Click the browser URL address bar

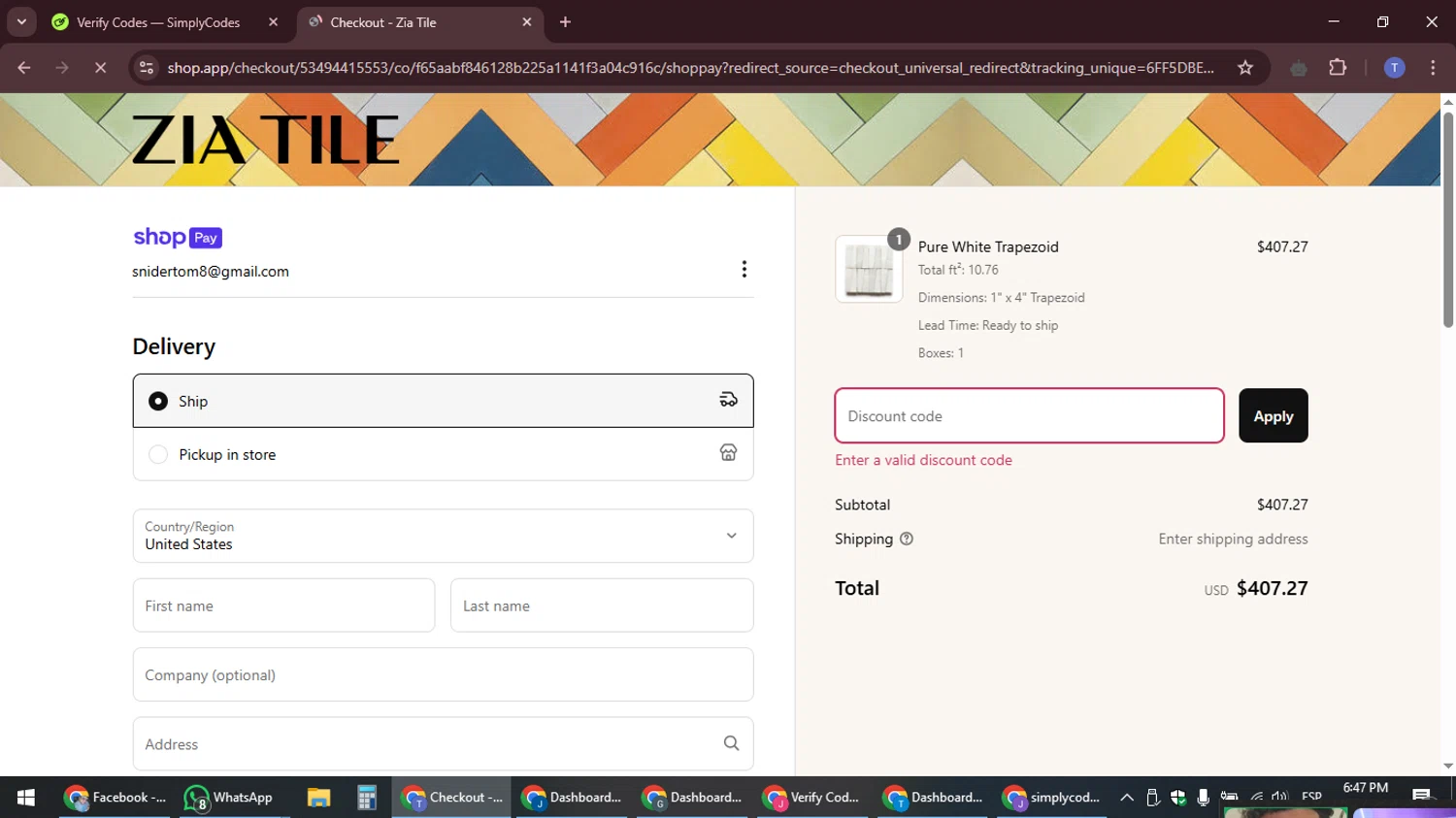coord(690,68)
